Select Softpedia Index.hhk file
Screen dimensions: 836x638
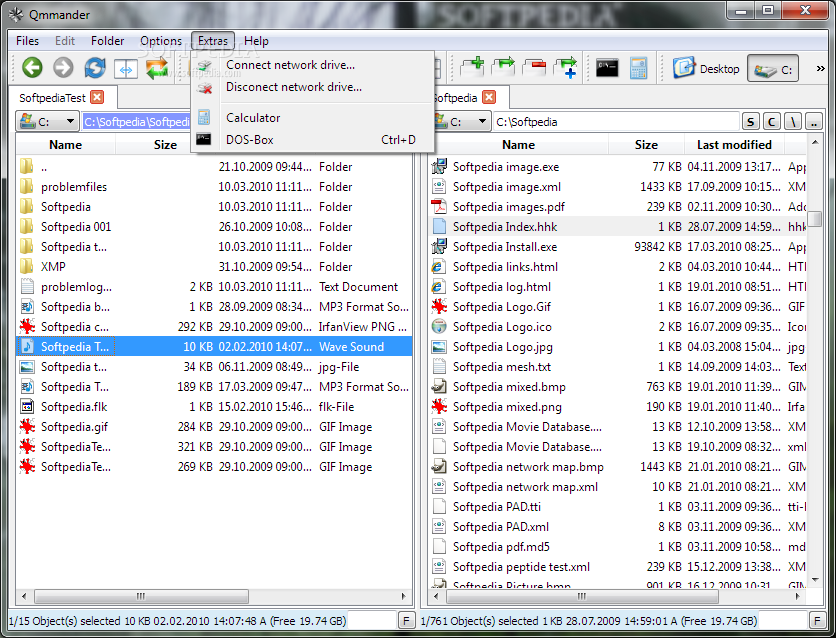click(505, 227)
